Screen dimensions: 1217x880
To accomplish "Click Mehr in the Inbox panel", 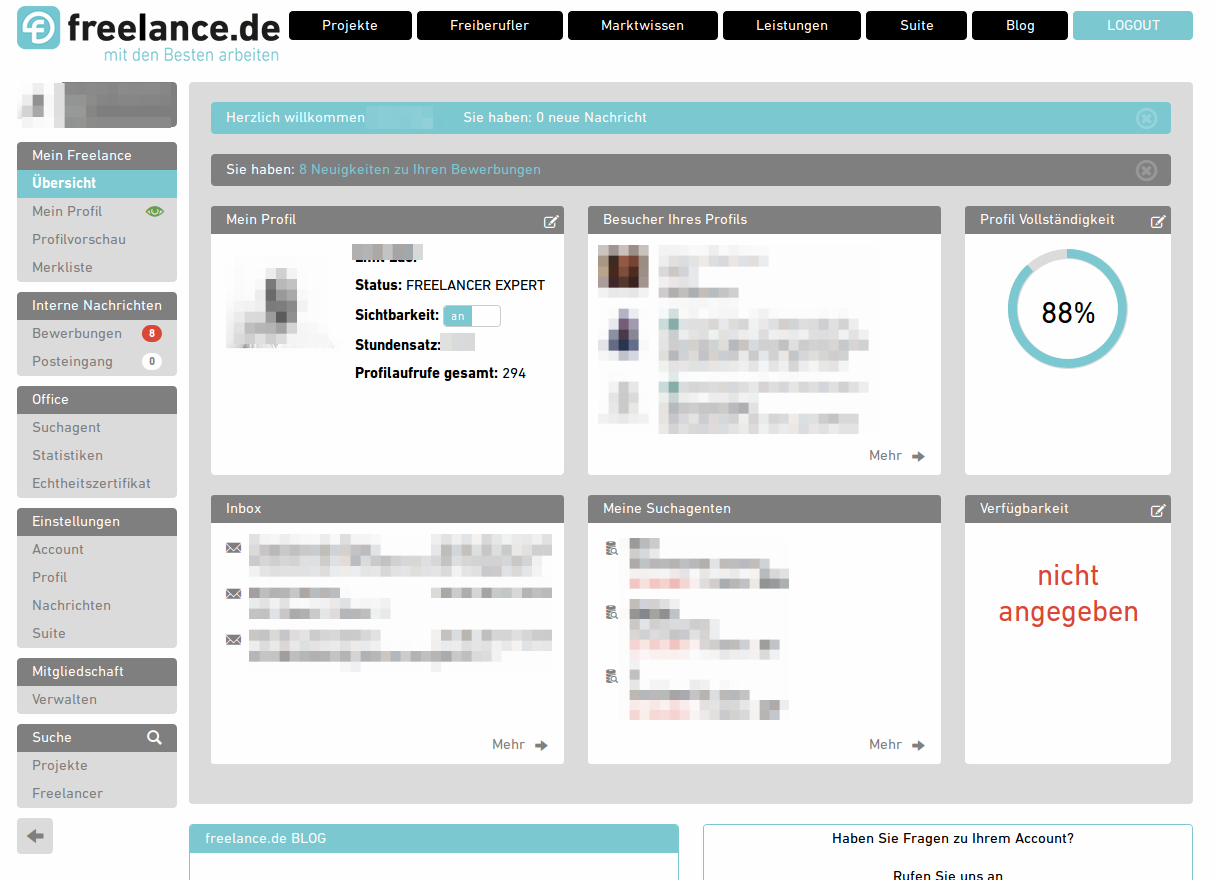I will pyautogui.click(x=520, y=745).
